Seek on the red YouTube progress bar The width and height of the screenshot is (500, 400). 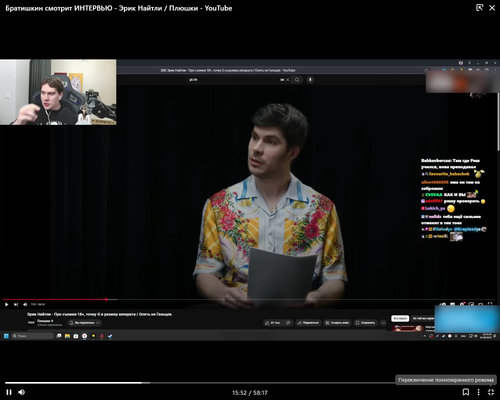[248, 300]
